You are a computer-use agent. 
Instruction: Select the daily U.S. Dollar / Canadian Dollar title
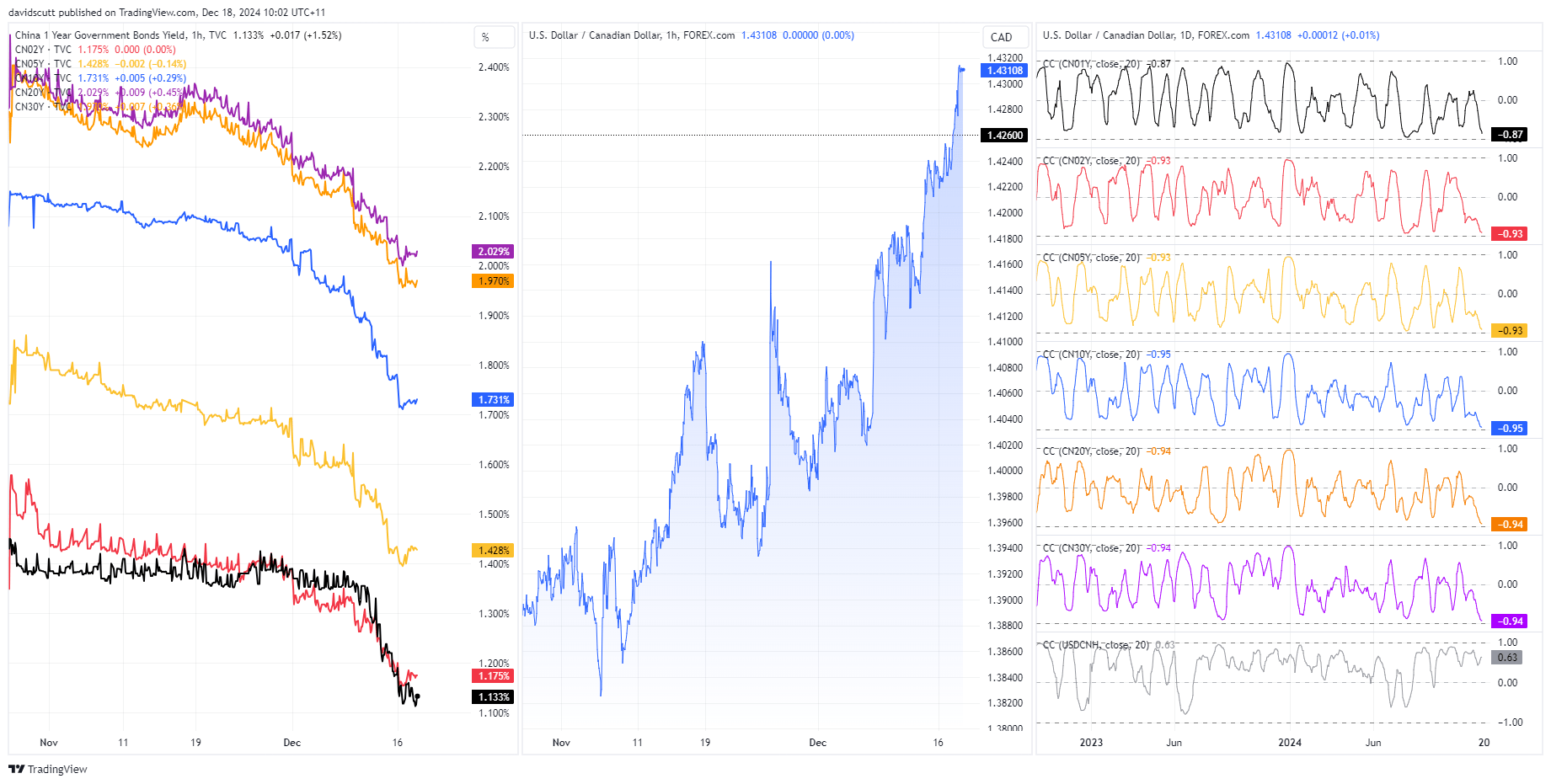[1146, 35]
